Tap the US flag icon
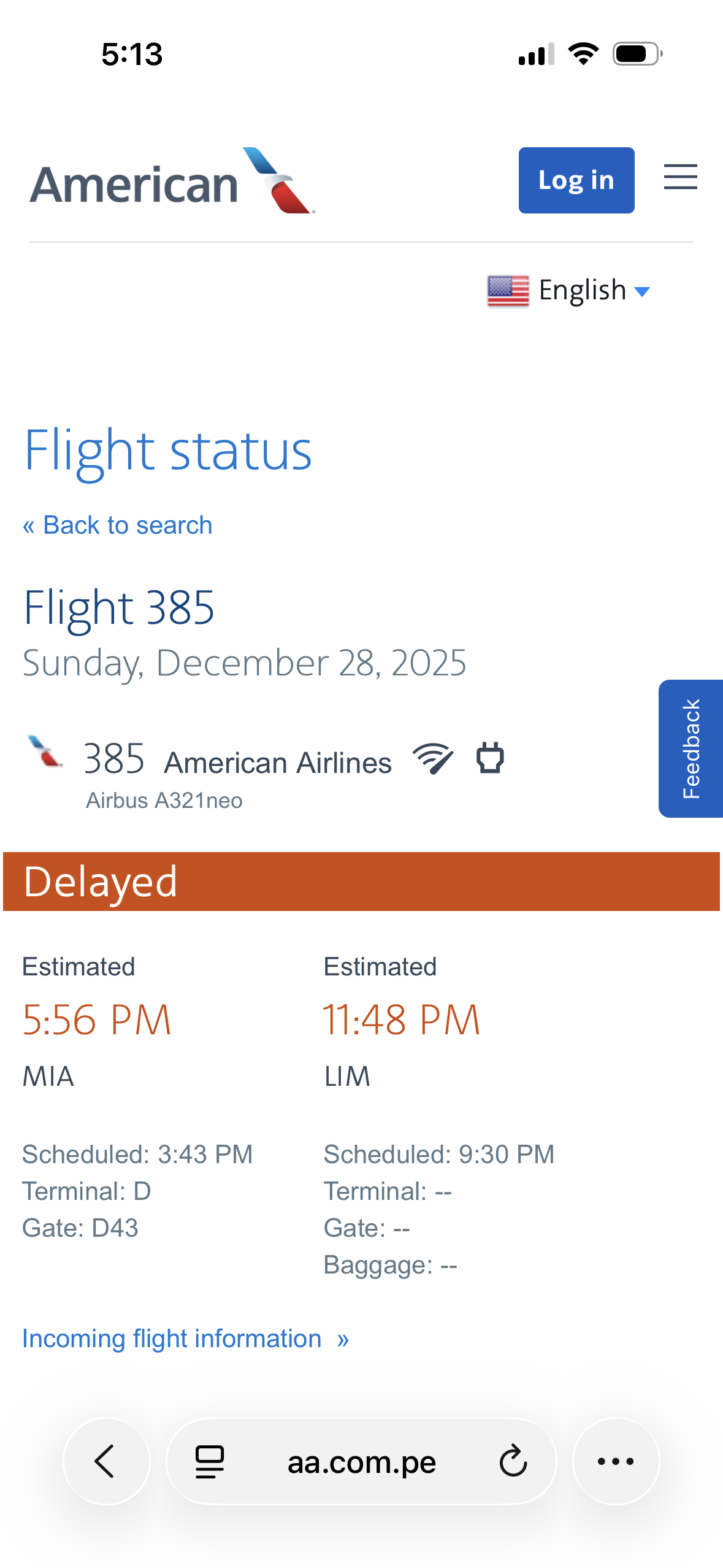The height and width of the screenshot is (1568, 723). 508,291
